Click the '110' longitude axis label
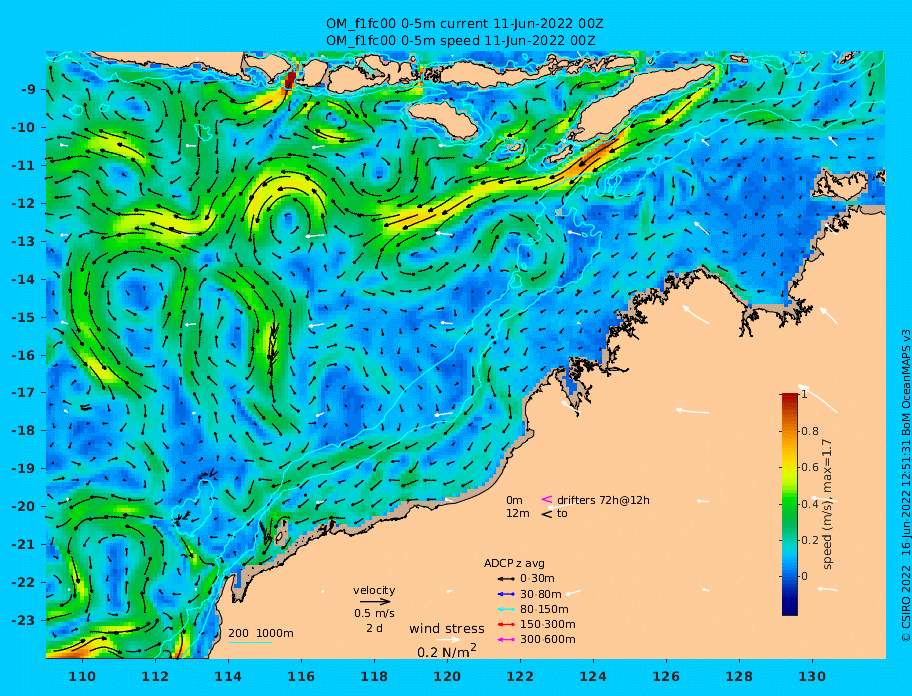Viewport: 912px width, 696px height. coord(82,676)
